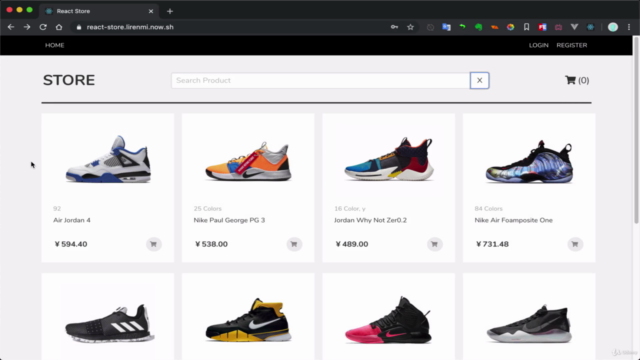
Task: Select the Jordan Why Not Zer0.2 name
Action: (370, 220)
